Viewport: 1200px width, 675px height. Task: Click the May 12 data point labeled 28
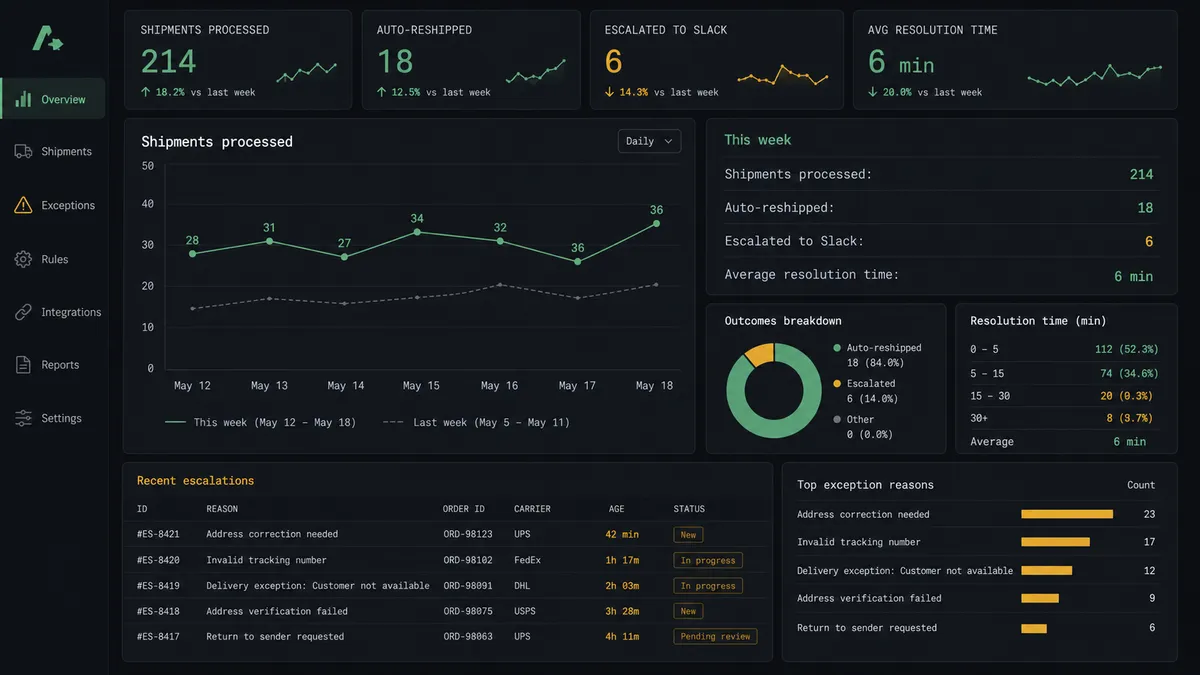coord(192,253)
